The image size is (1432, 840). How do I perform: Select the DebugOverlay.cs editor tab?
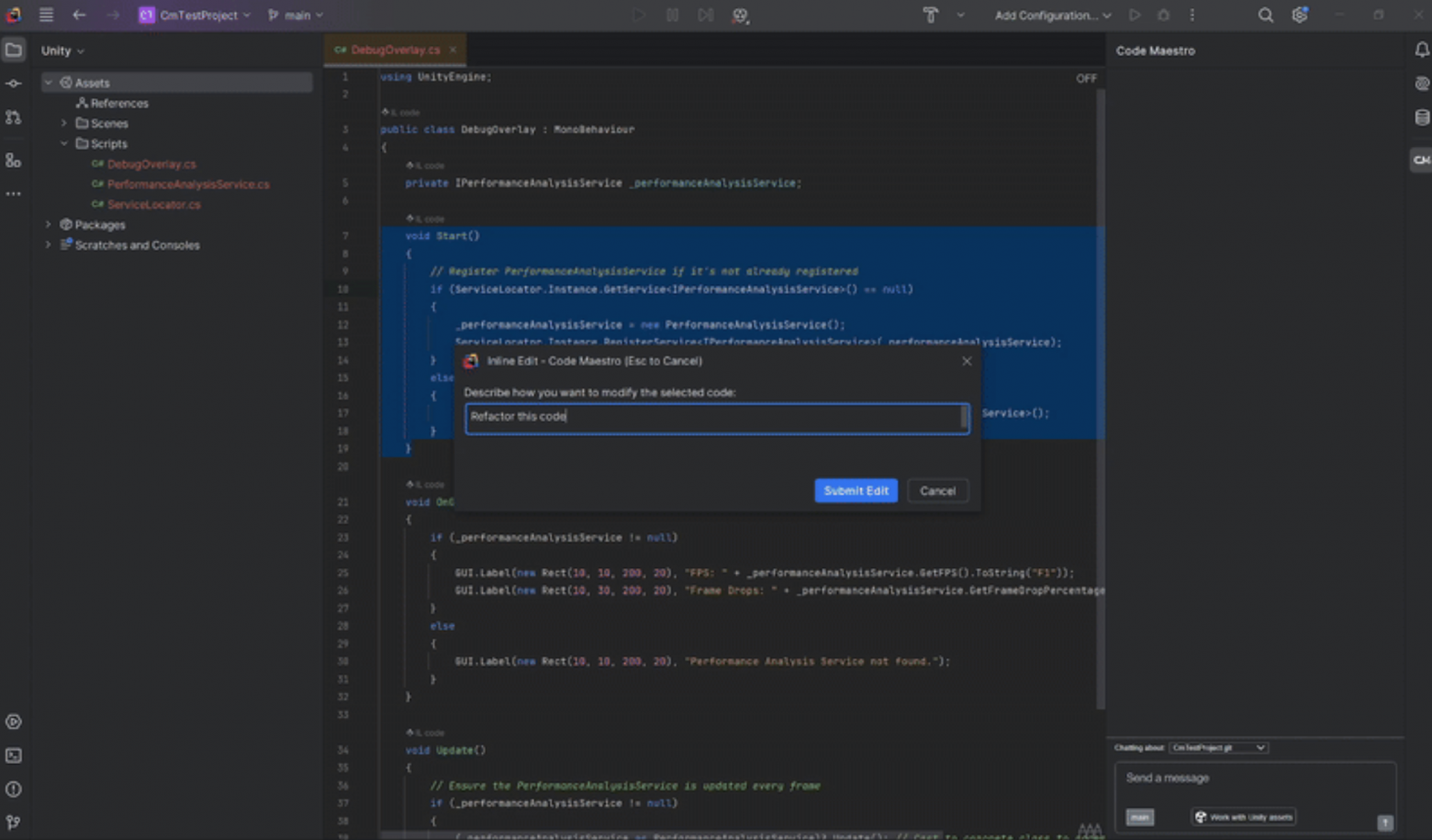coord(393,50)
